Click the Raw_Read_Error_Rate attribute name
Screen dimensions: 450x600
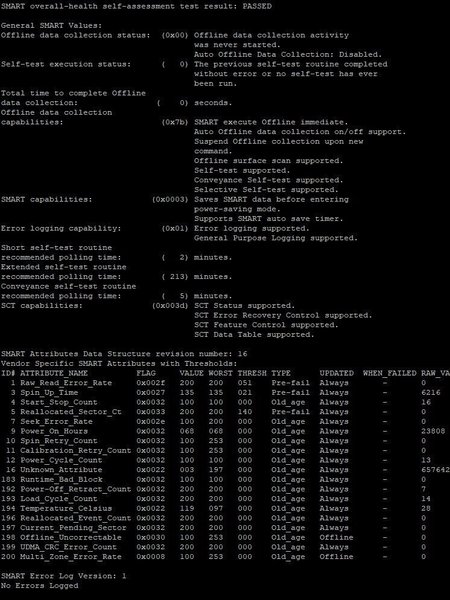click(x=66, y=383)
